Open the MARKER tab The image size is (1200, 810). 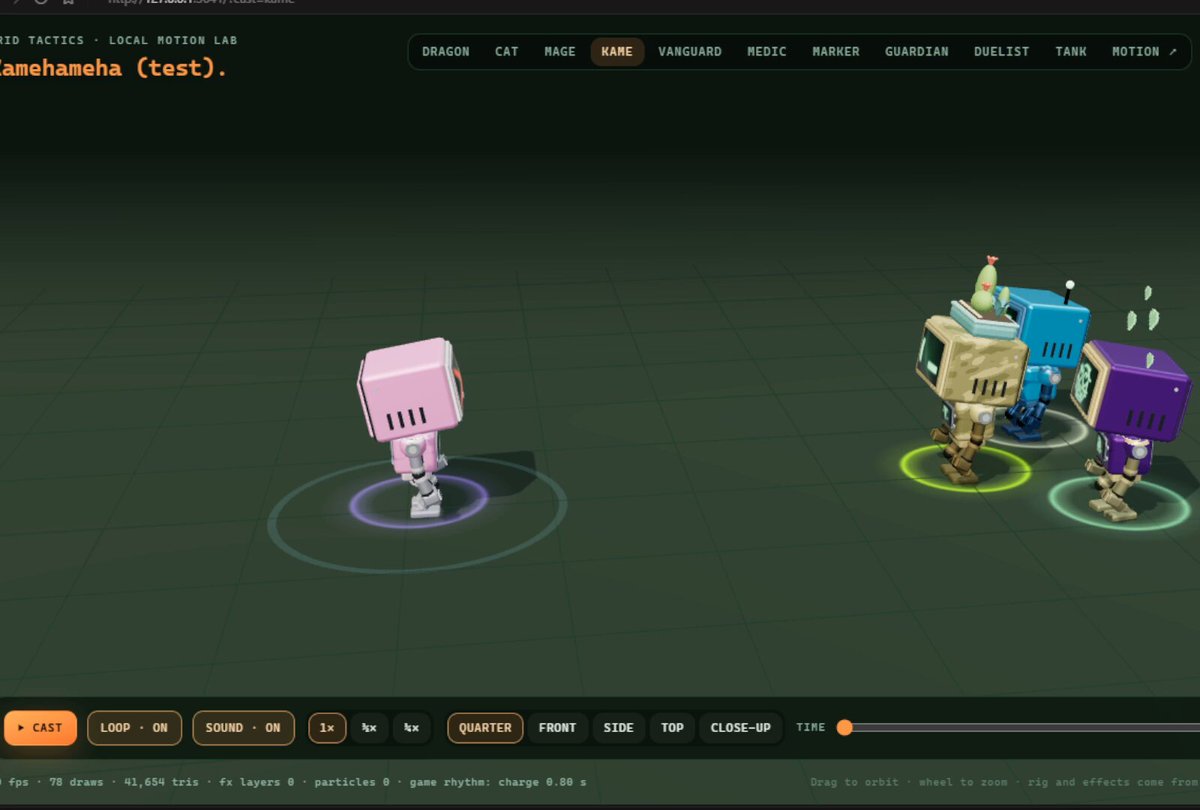835,52
